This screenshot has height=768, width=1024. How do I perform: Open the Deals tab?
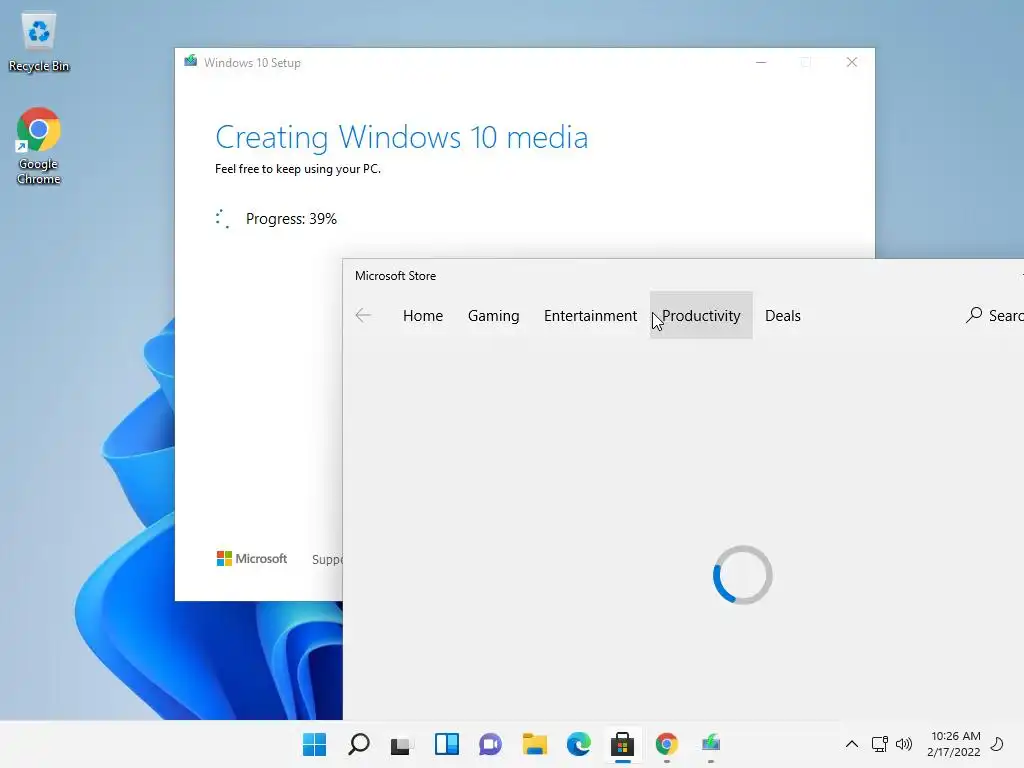[x=782, y=315]
